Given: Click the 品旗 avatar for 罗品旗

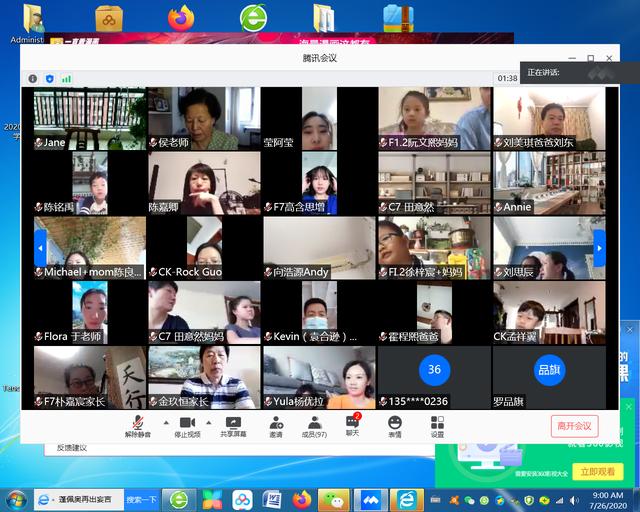Looking at the screenshot, I should coord(549,370).
